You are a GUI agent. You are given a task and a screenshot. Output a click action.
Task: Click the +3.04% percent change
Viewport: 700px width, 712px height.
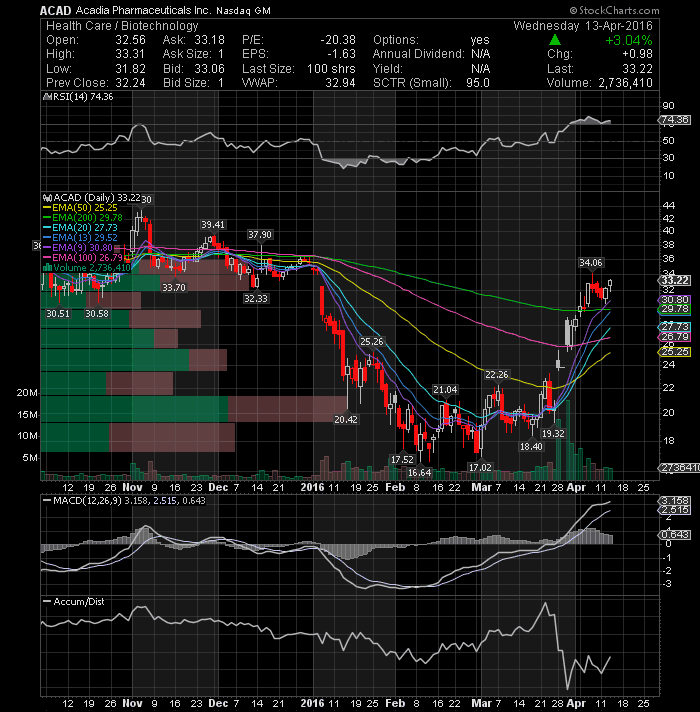[629, 40]
